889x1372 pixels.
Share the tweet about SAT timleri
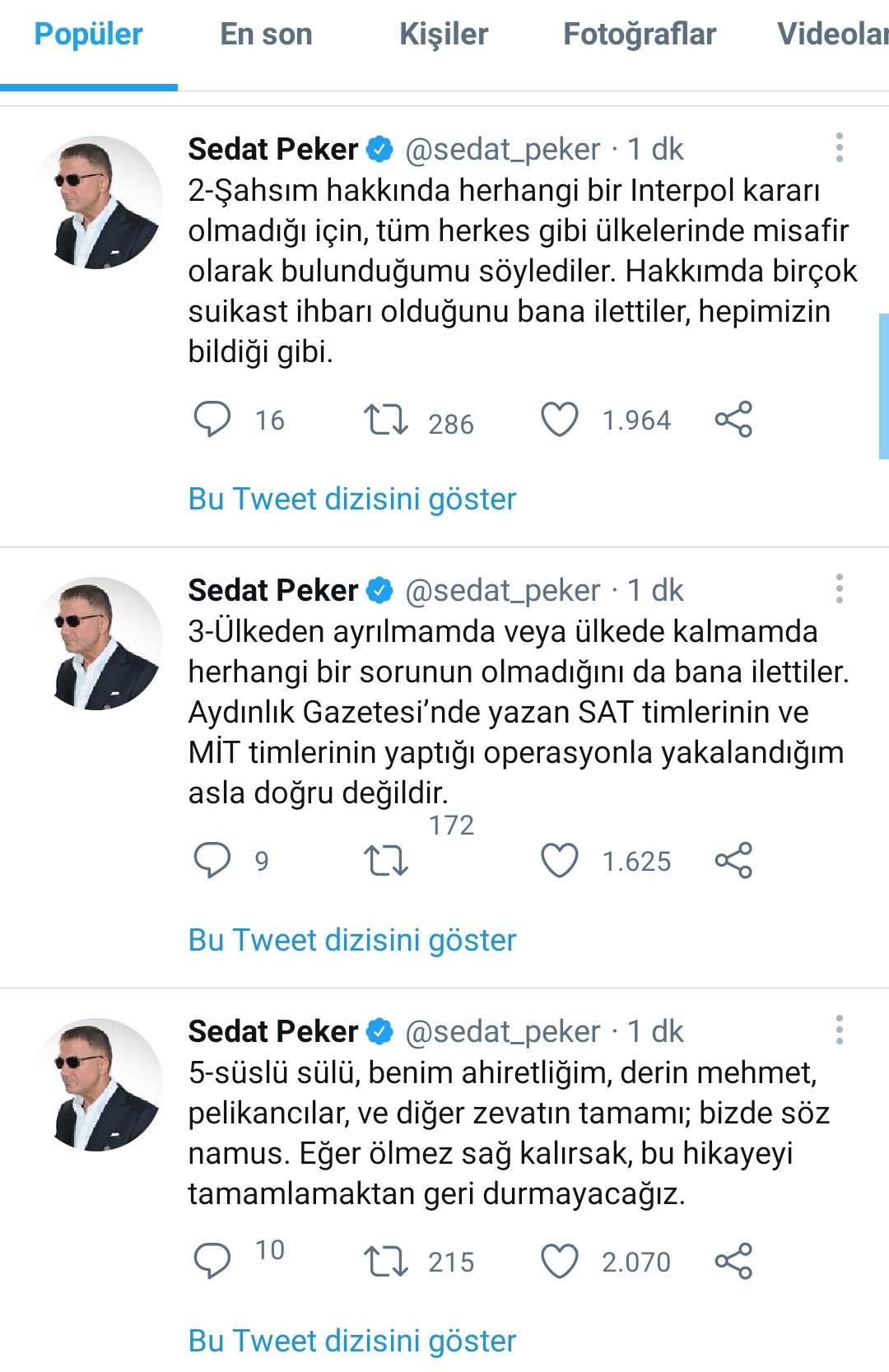click(733, 860)
